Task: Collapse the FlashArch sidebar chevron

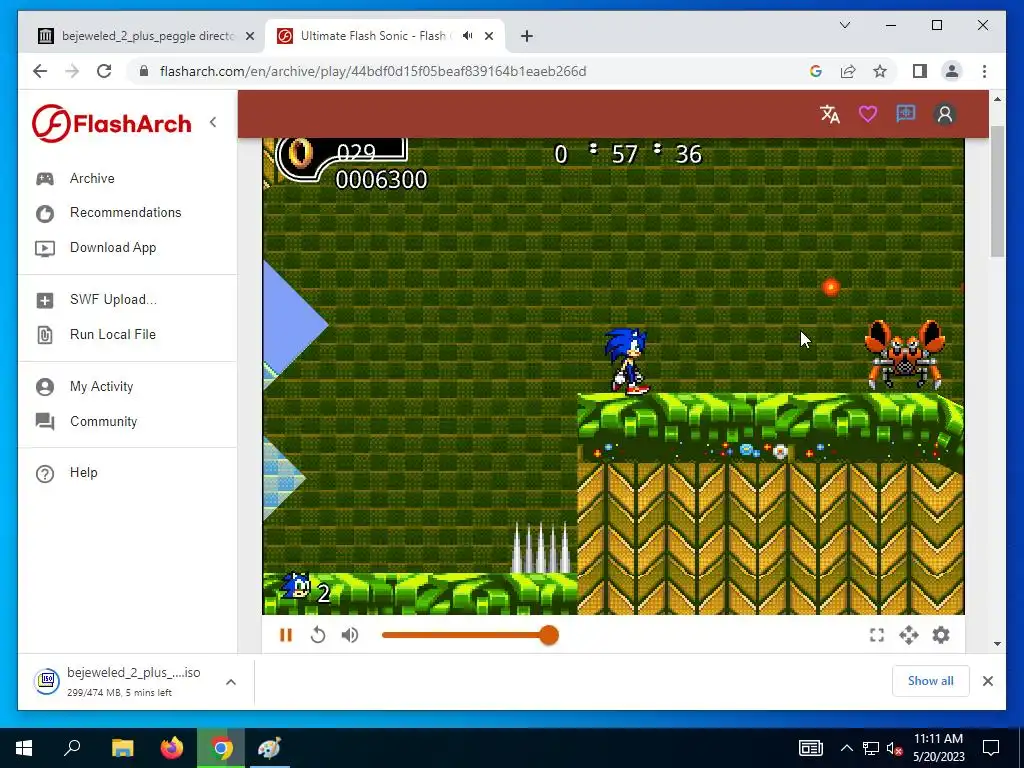Action: (213, 122)
